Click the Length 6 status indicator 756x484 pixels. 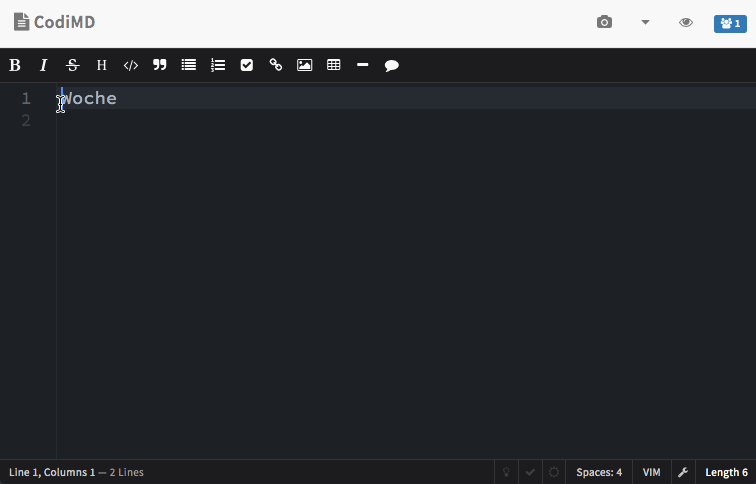[x=726, y=472]
